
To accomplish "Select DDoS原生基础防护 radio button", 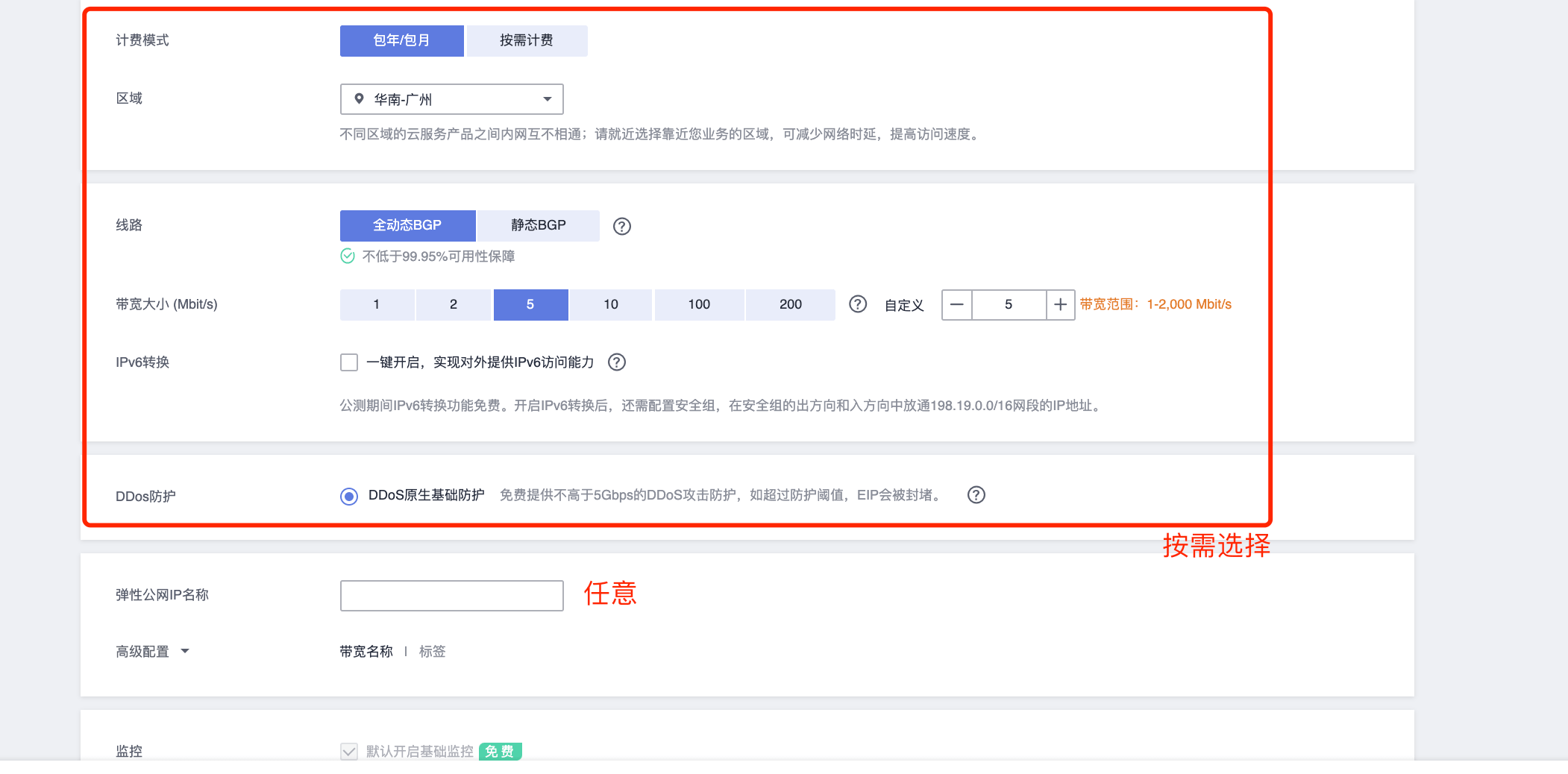I will (x=349, y=496).
